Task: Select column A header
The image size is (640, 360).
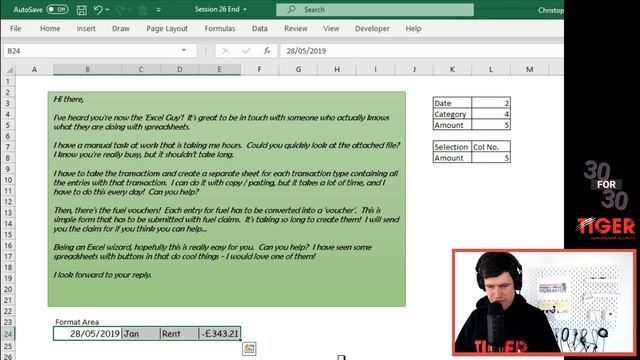Action: point(34,70)
